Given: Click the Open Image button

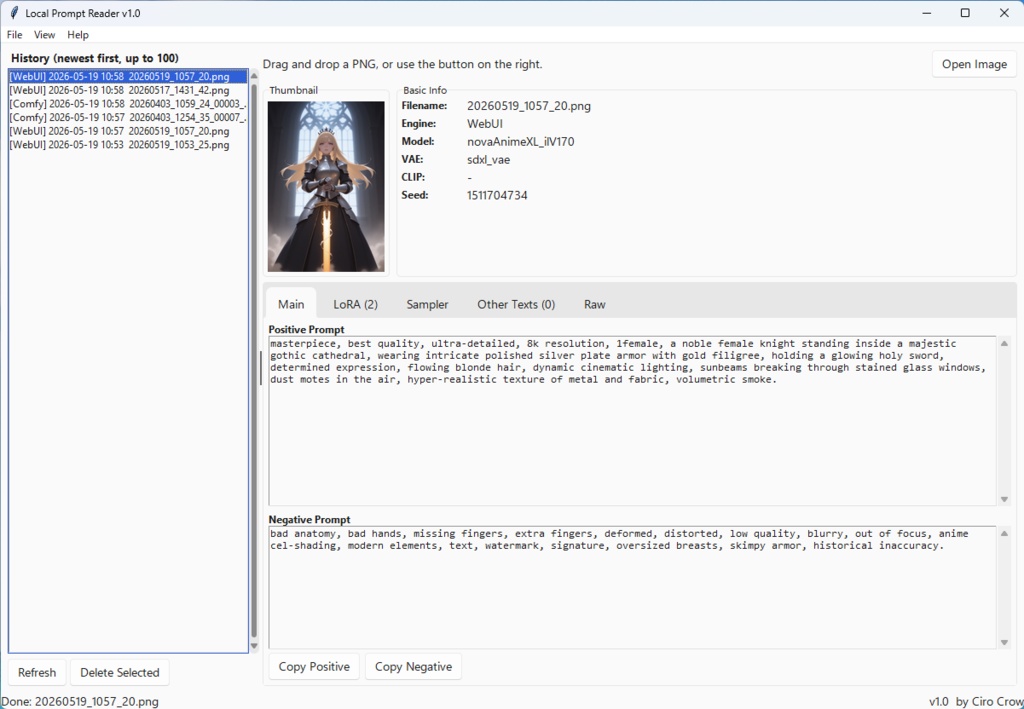Looking at the screenshot, I should coord(974,64).
